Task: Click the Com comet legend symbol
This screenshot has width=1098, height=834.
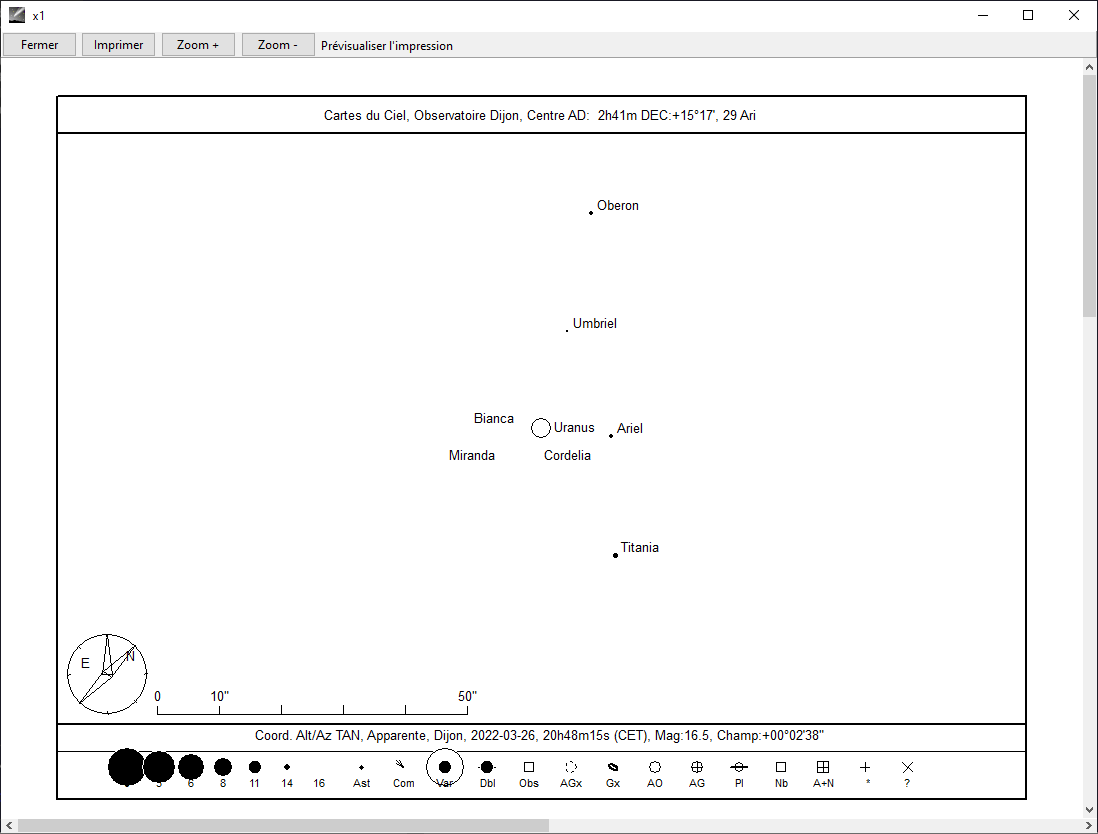Action: (401, 766)
